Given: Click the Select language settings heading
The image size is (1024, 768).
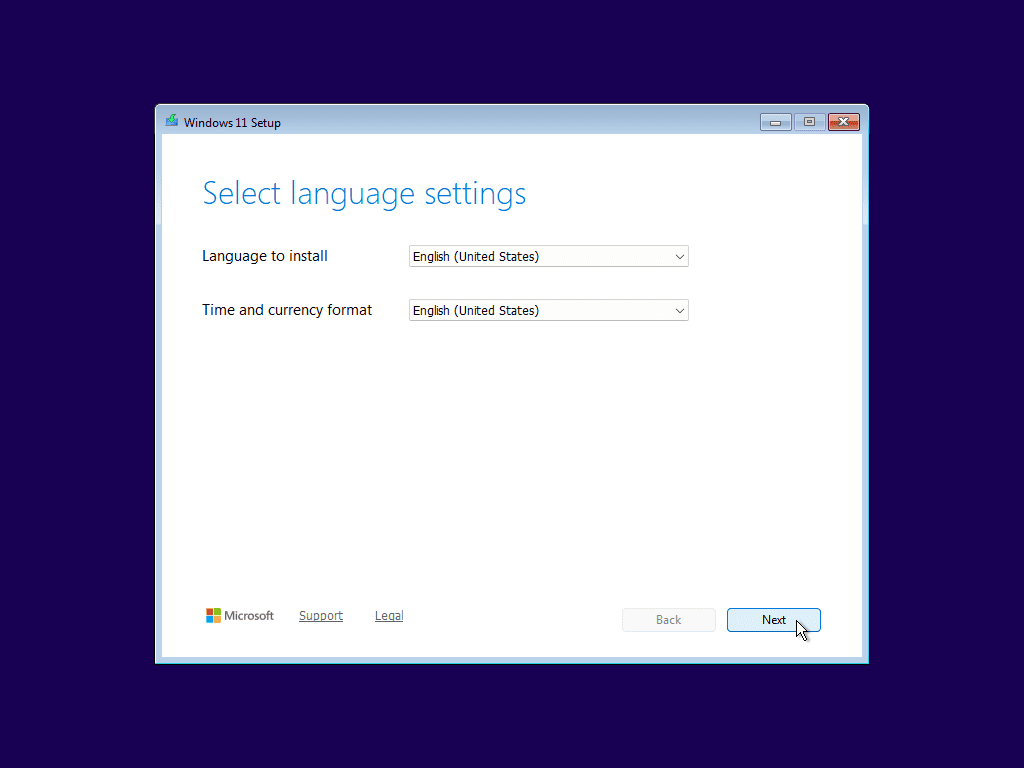Looking at the screenshot, I should (364, 193).
